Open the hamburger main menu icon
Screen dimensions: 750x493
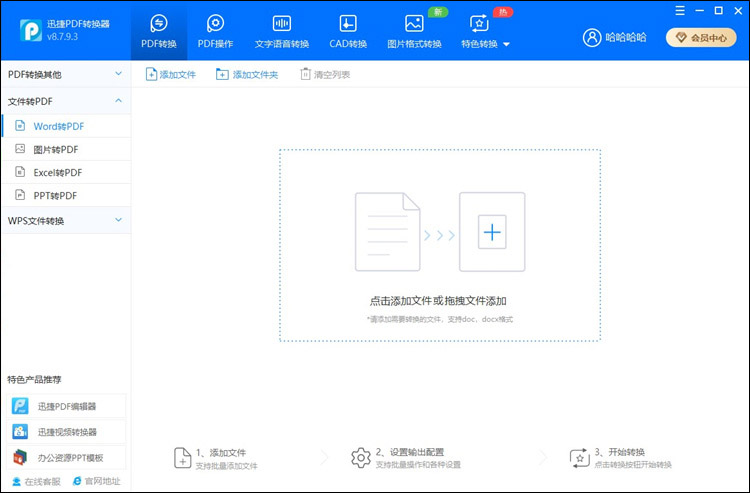click(680, 11)
